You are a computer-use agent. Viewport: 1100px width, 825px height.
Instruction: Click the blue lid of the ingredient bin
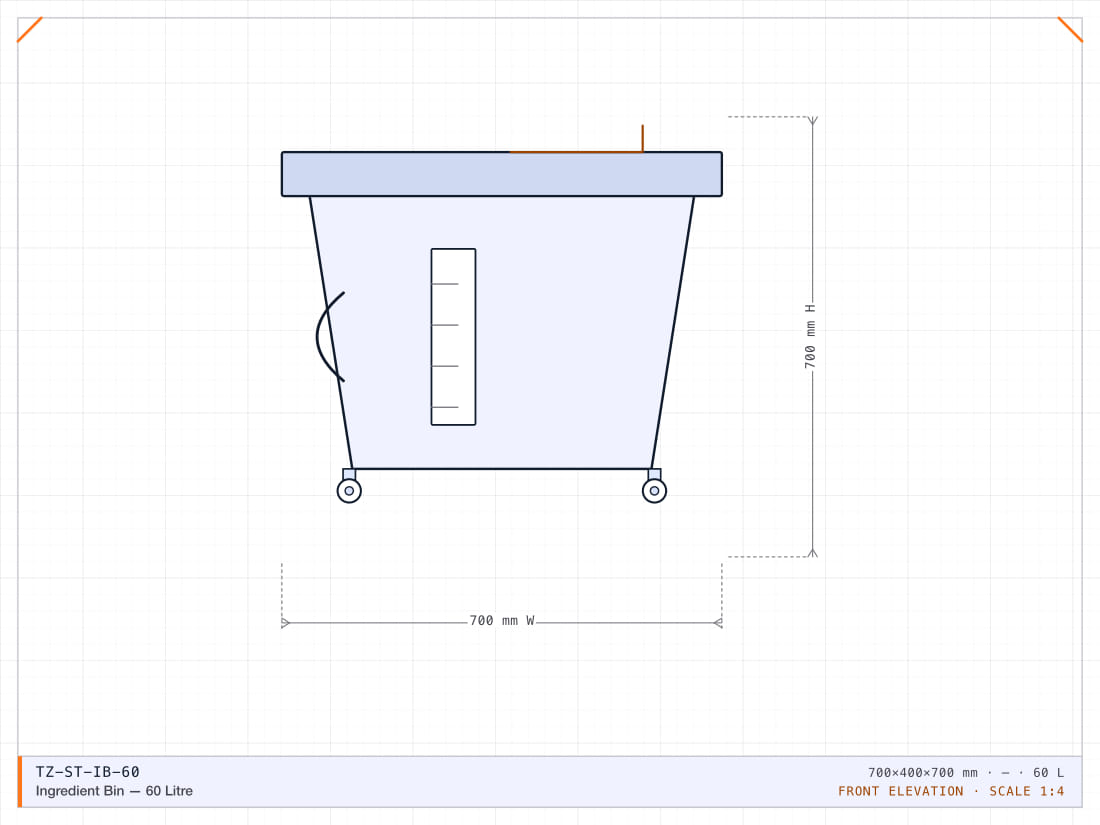point(502,174)
